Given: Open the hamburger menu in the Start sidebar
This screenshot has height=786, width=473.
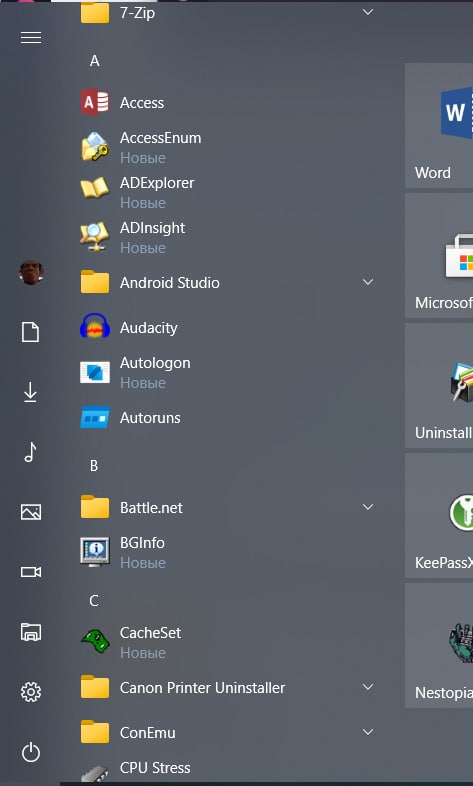Looking at the screenshot, I should tap(31, 38).
